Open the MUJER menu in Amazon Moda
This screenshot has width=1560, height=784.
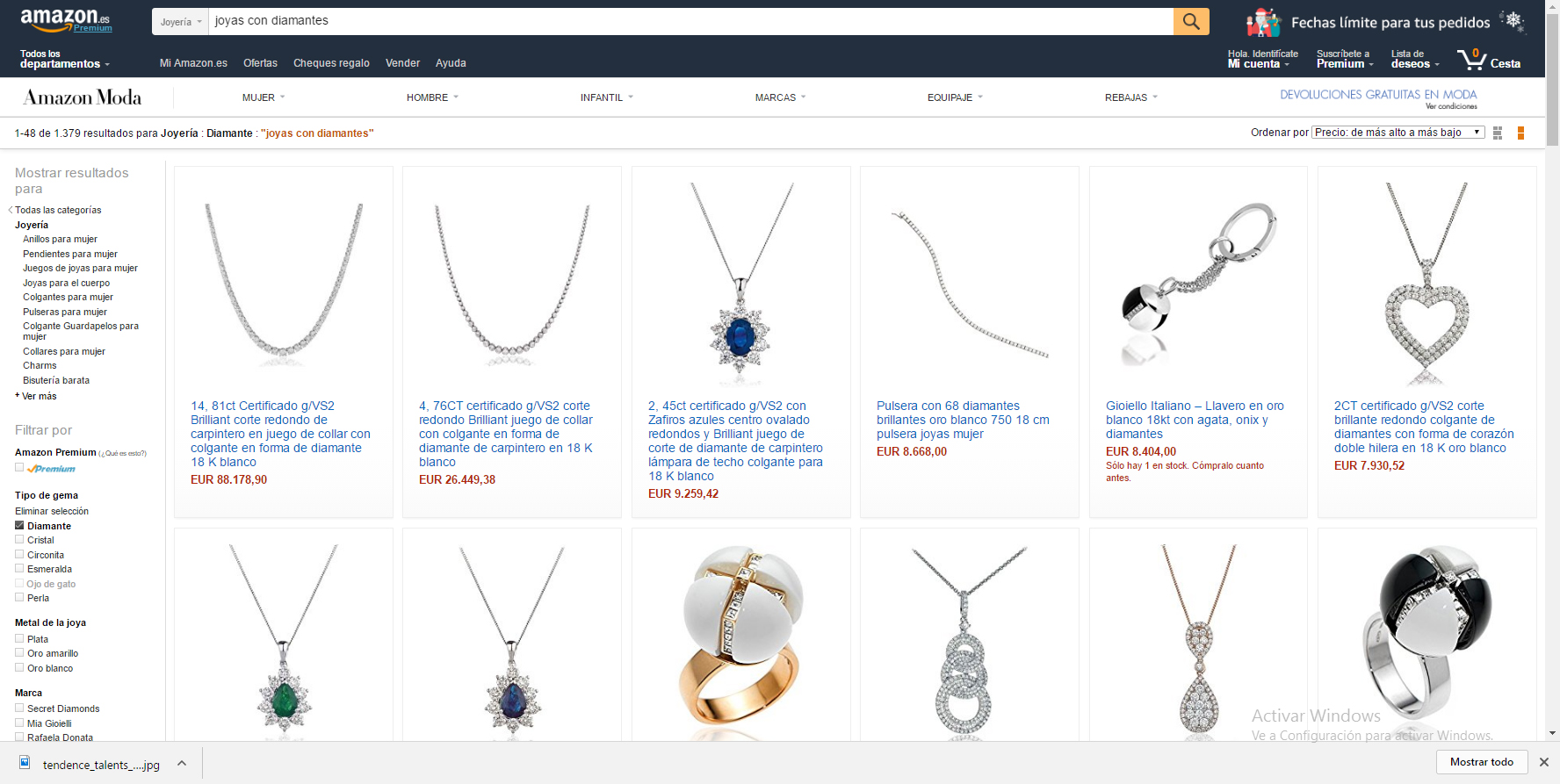click(264, 97)
